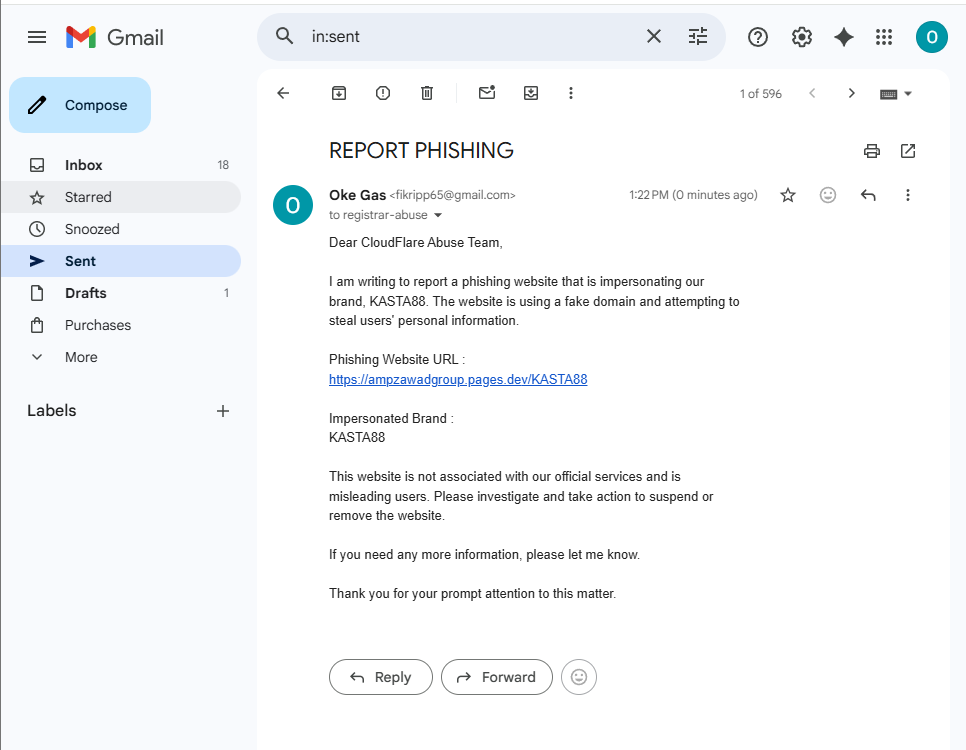Open the Starred folder

[x=121, y=197]
